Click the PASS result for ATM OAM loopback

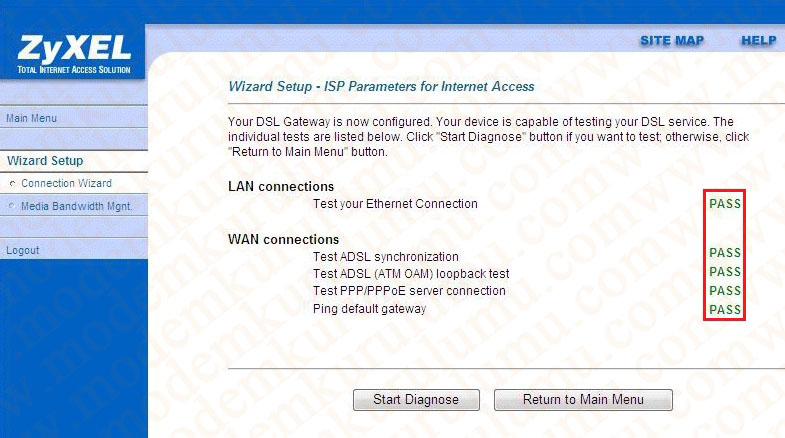pyautogui.click(x=725, y=272)
